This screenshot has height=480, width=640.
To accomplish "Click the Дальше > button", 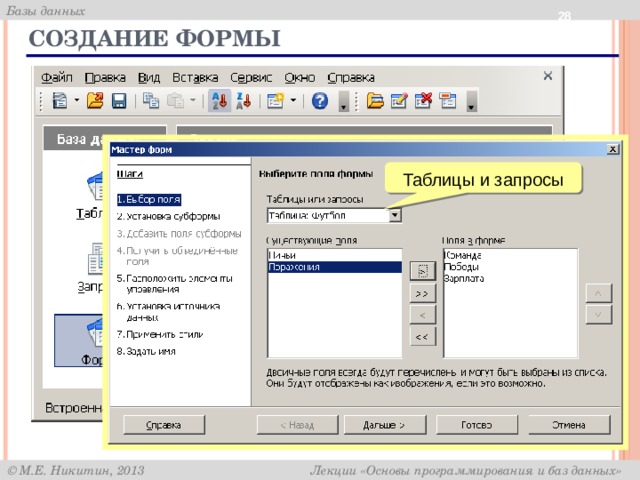I will point(384,425).
